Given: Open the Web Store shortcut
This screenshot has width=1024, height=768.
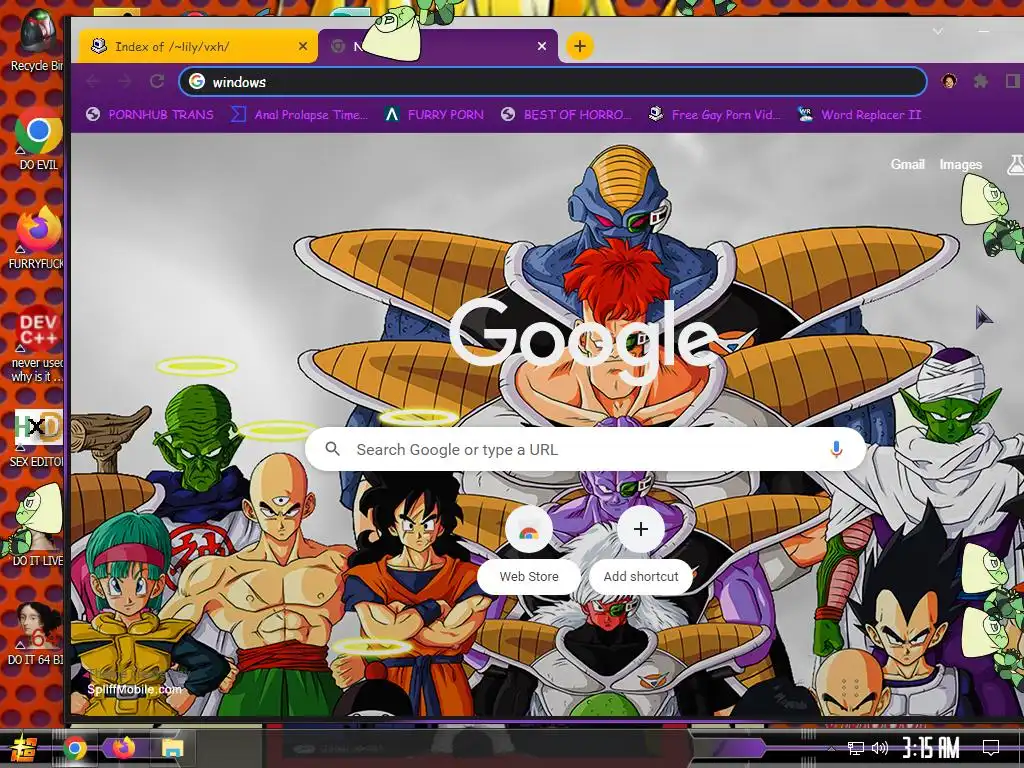Looking at the screenshot, I should (x=528, y=549).
